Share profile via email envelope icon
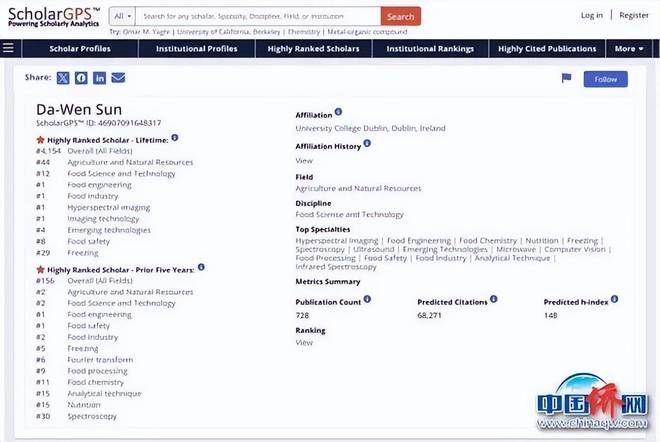This screenshot has height=442, width=660. pos(118,78)
